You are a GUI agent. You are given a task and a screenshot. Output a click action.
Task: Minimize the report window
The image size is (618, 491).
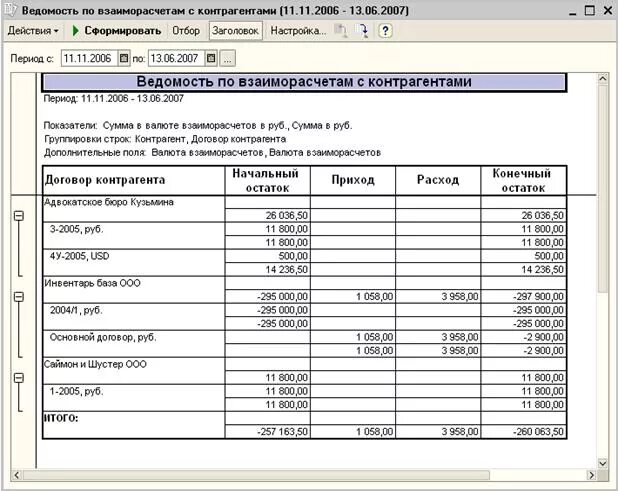click(573, 11)
